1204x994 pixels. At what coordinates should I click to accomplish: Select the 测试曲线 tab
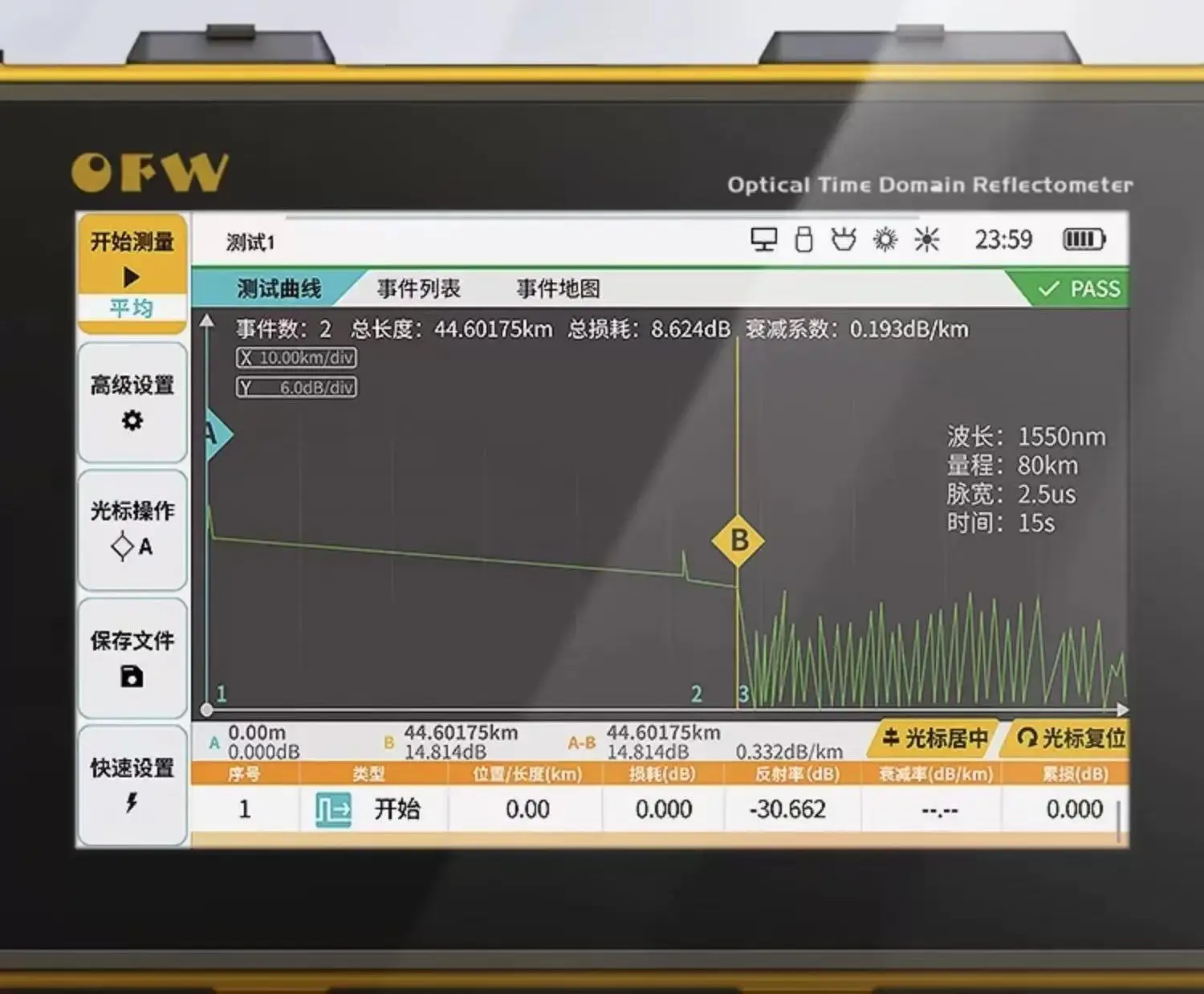tap(279, 288)
